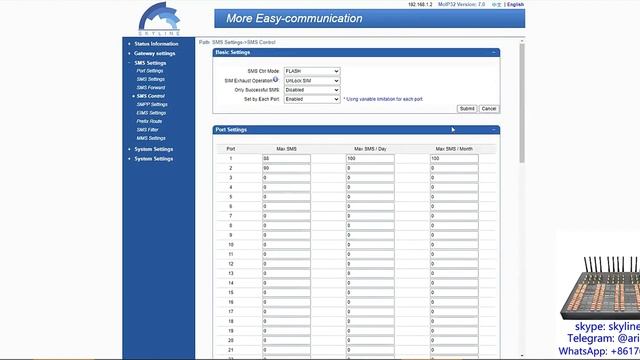Click Max SMS / Day field for port 16
This screenshot has width=640, height=360.
click(370, 302)
